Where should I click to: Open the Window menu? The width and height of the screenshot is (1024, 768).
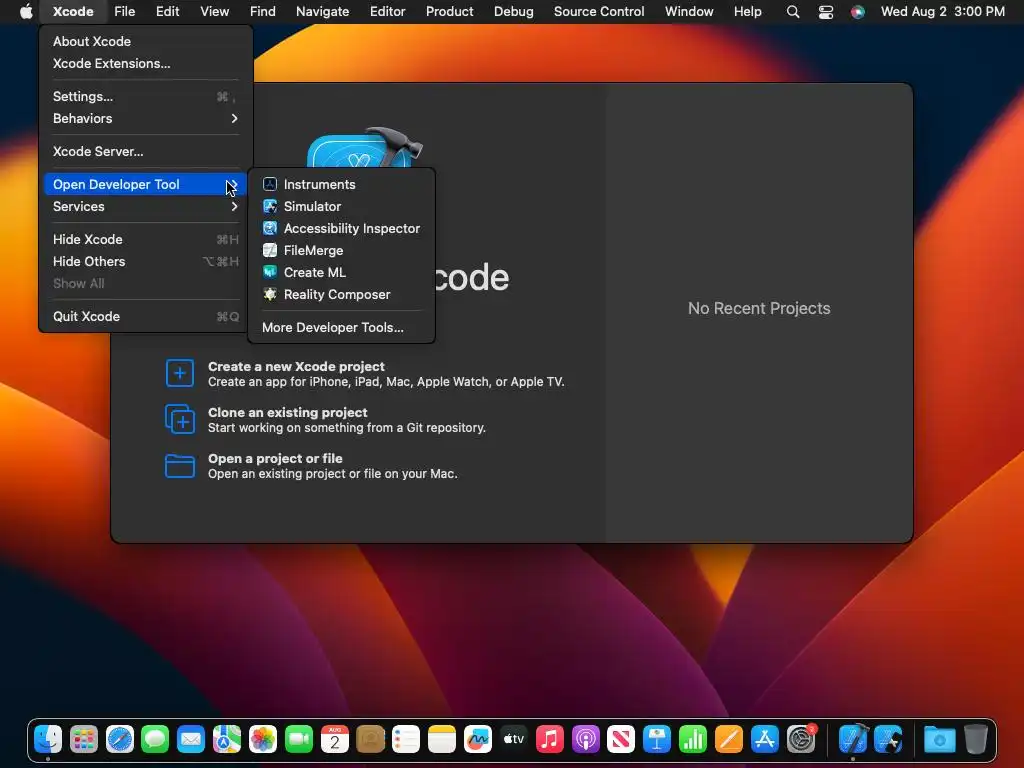[689, 12]
